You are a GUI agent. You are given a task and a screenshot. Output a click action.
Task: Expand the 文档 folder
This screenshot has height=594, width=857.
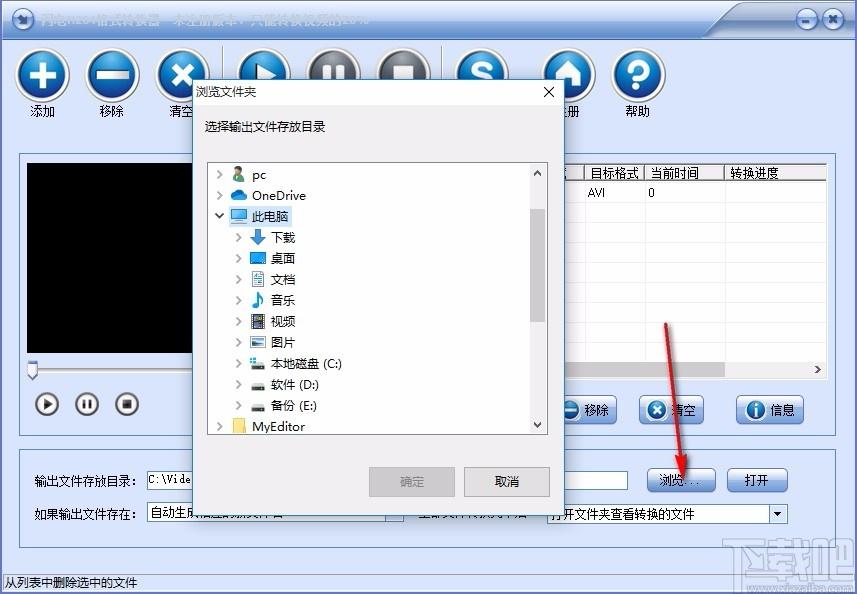coord(238,280)
